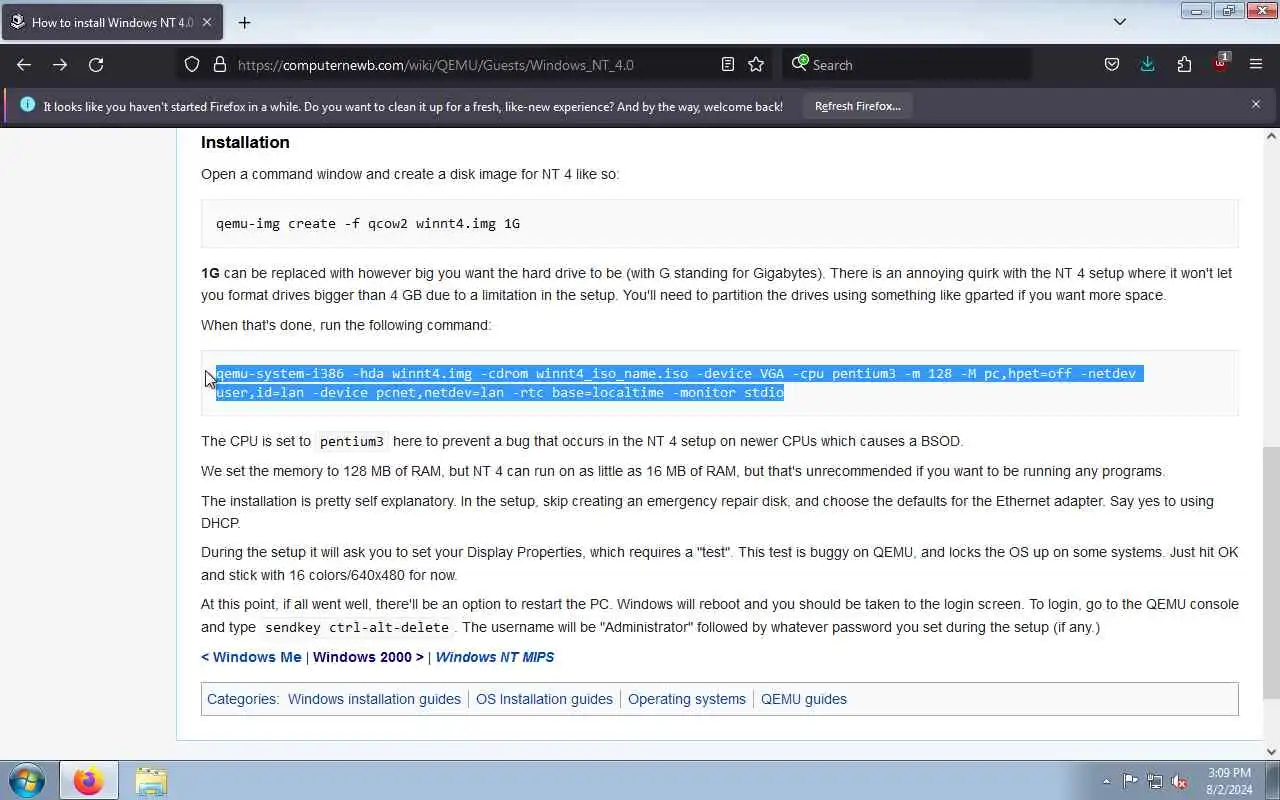Click the scrollbar down arrow
The width and height of the screenshot is (1280, 800).
click(x=1271, y=752)
